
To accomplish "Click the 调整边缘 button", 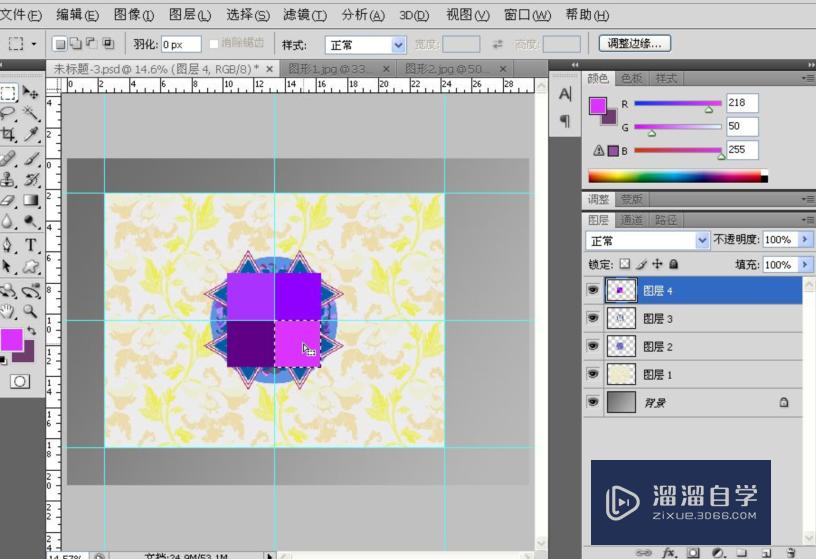I will pos(634,44).
